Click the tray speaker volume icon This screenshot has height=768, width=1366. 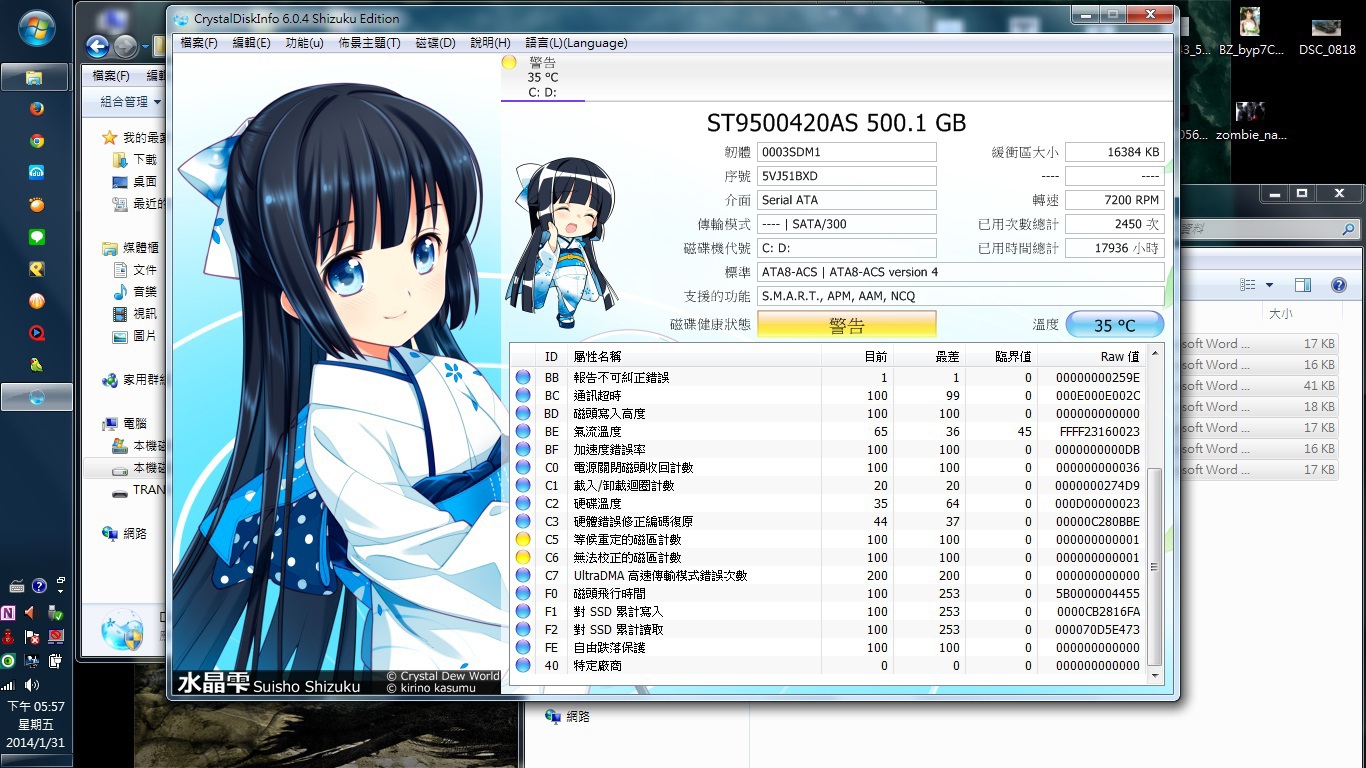coord(33,685)
